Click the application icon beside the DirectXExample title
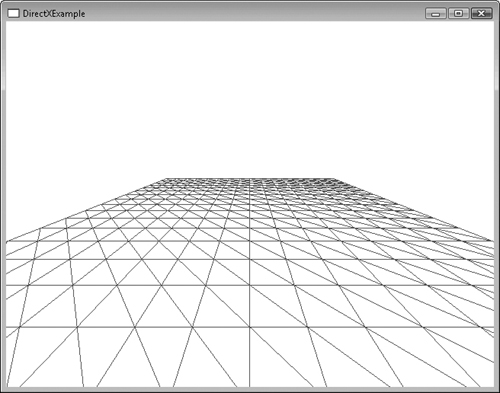This screenshot has width=500, height=393. [14, 14]
